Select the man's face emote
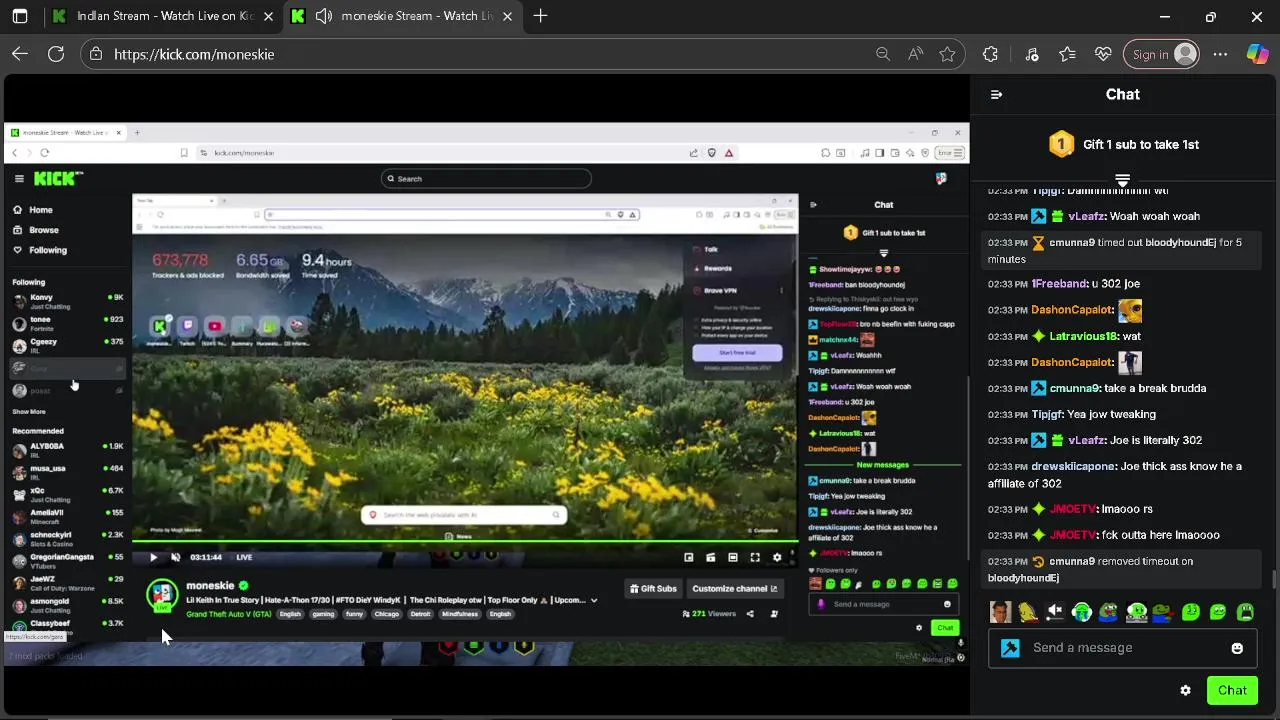The height and width of the screenshot is (720, 1280). point(1000,612)
